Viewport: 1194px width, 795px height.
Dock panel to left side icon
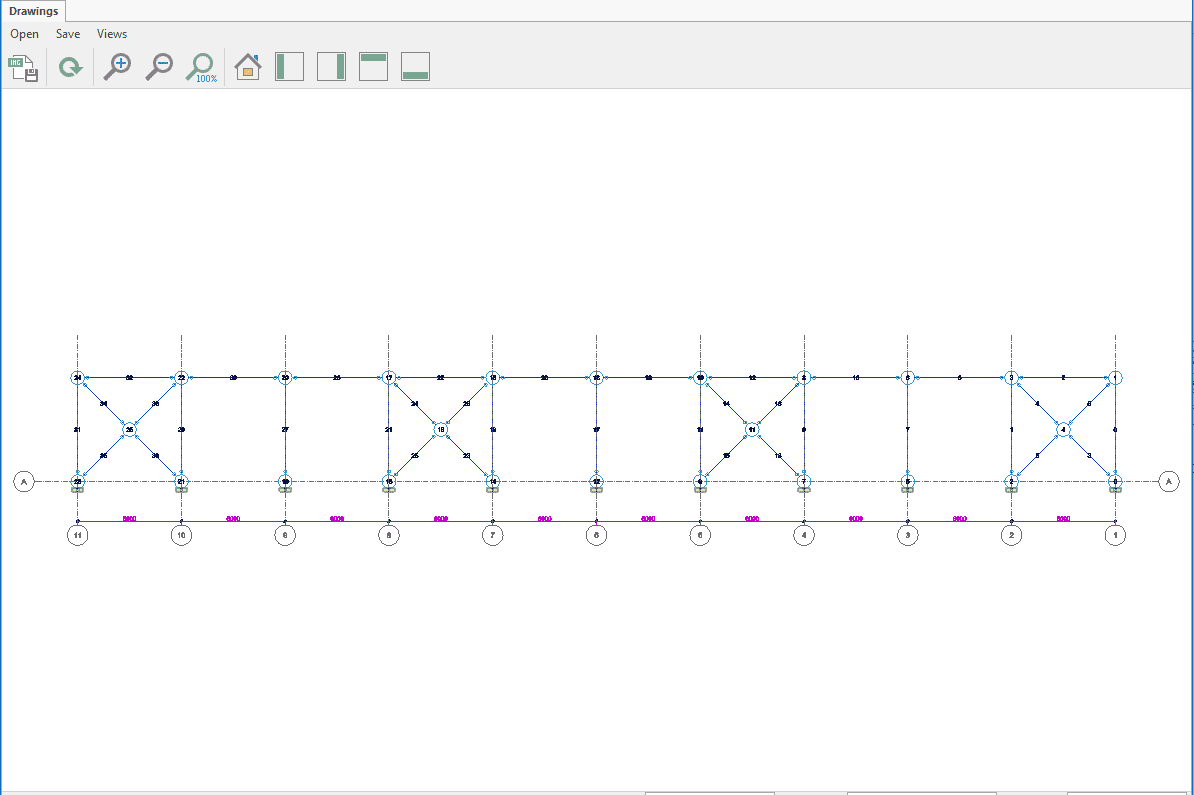[x=289, y=67]
